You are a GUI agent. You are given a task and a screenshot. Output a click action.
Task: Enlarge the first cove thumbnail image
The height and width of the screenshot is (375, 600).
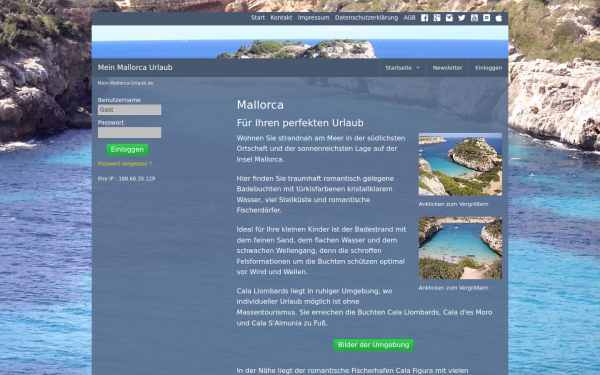[460, 164]
